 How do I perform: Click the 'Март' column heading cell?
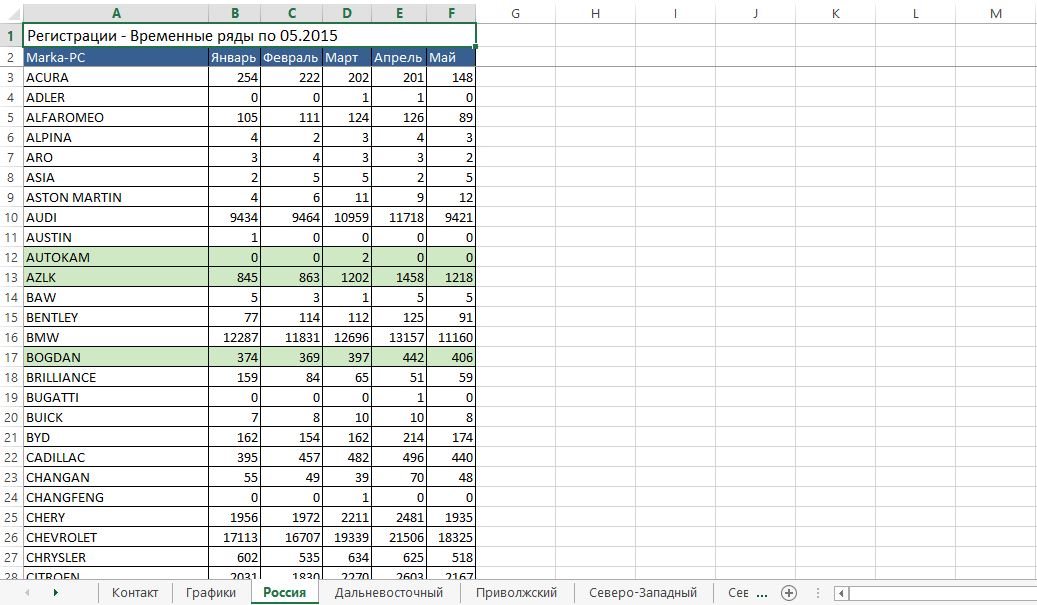(x=347, y=58)
